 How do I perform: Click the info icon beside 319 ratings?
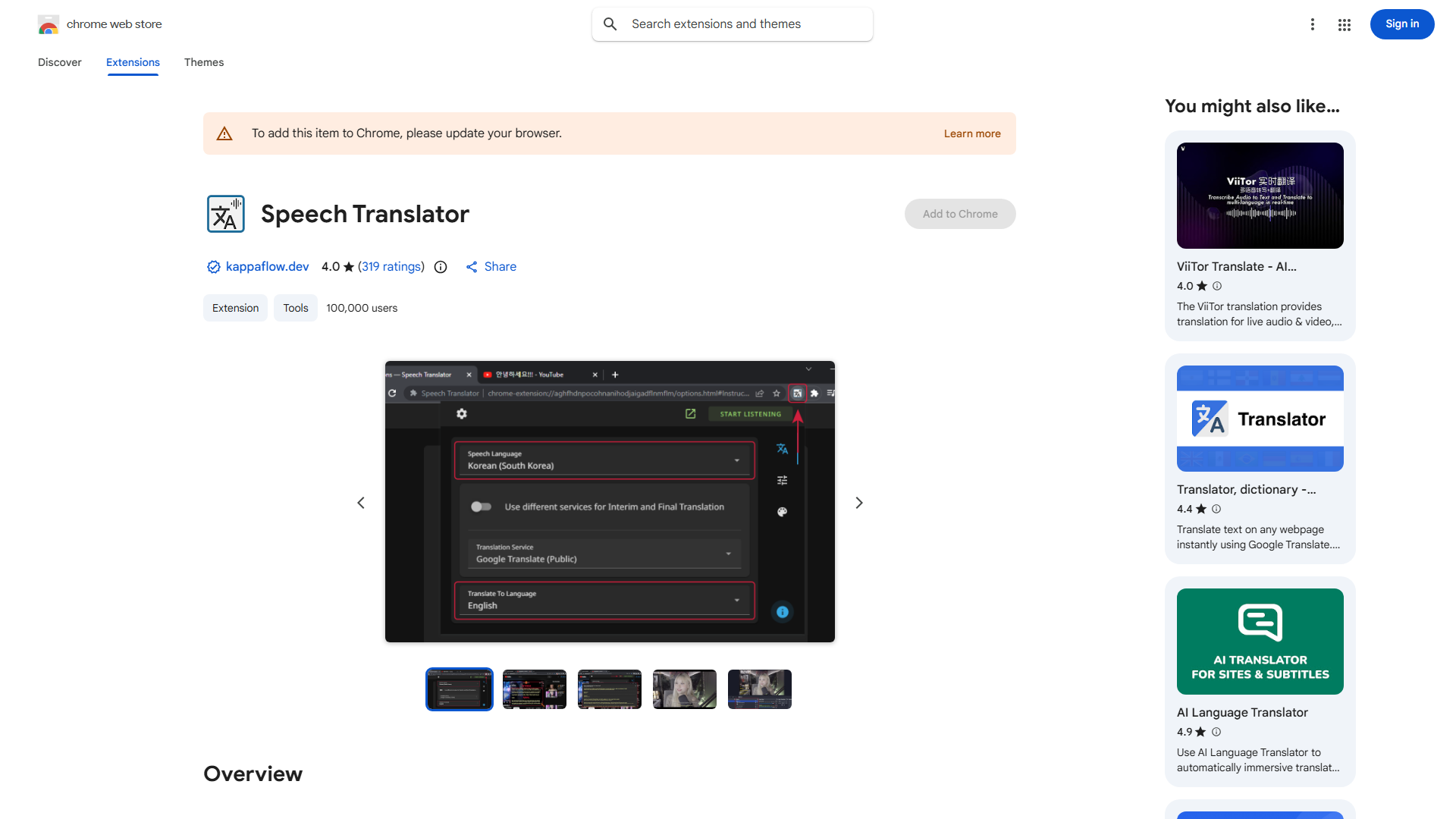(441, 267)
